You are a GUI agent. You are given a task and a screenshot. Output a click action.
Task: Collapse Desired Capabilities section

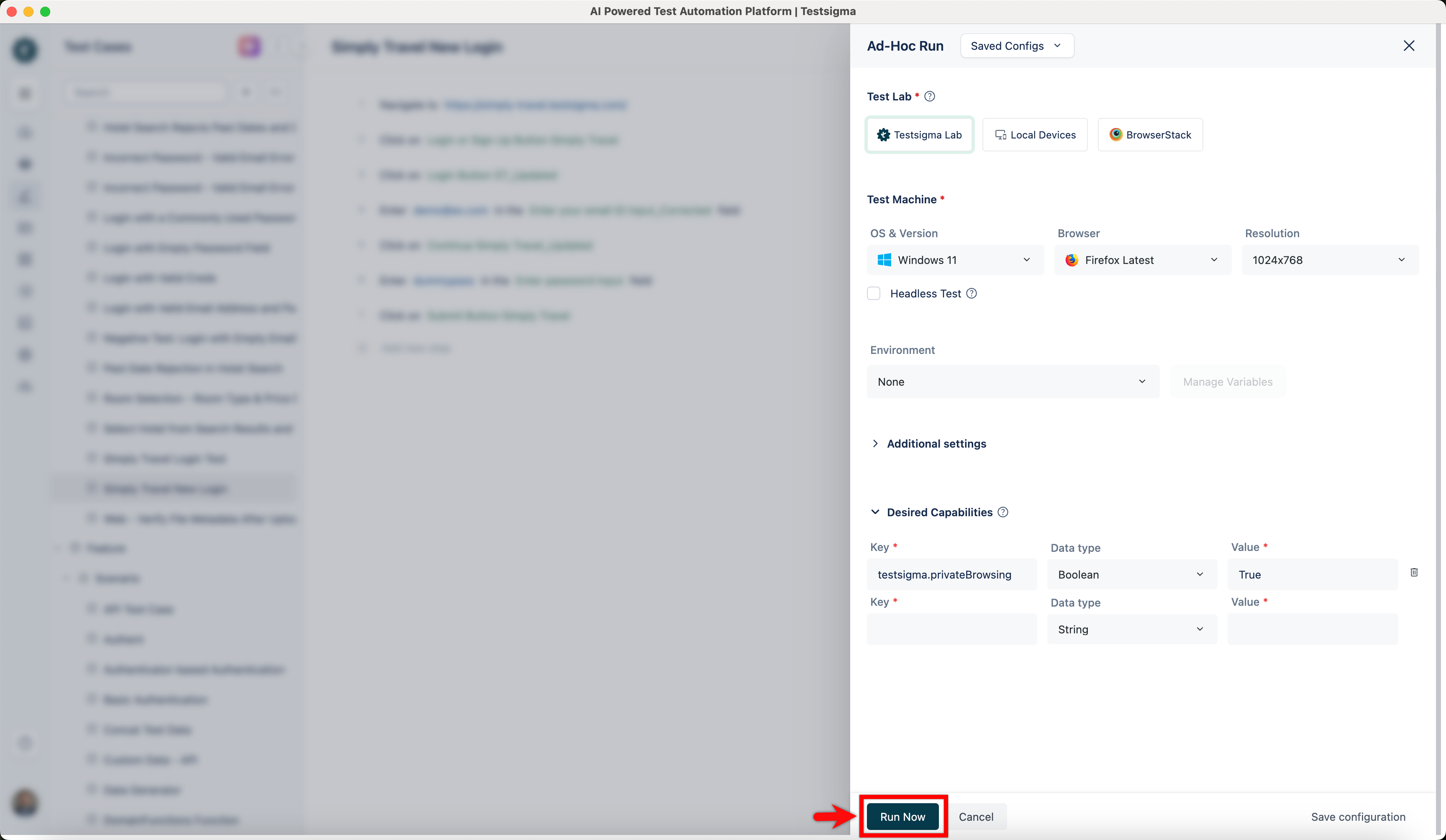875,512
